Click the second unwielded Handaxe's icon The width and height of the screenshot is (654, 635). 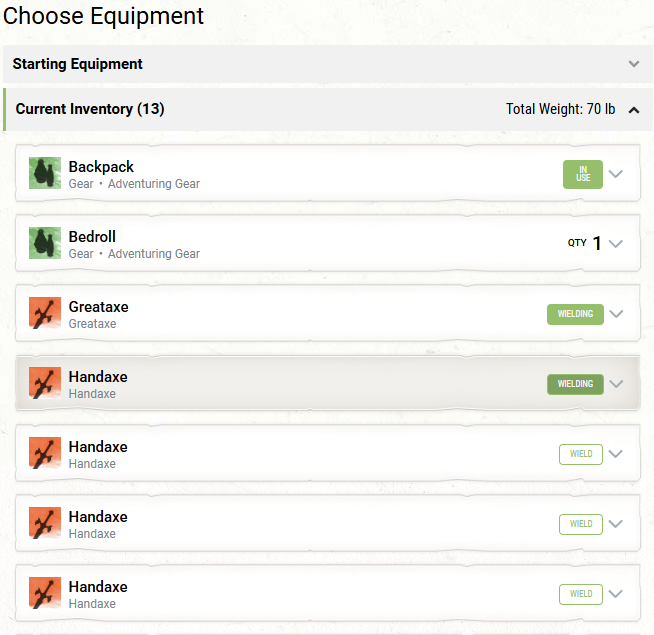point(45,523)
